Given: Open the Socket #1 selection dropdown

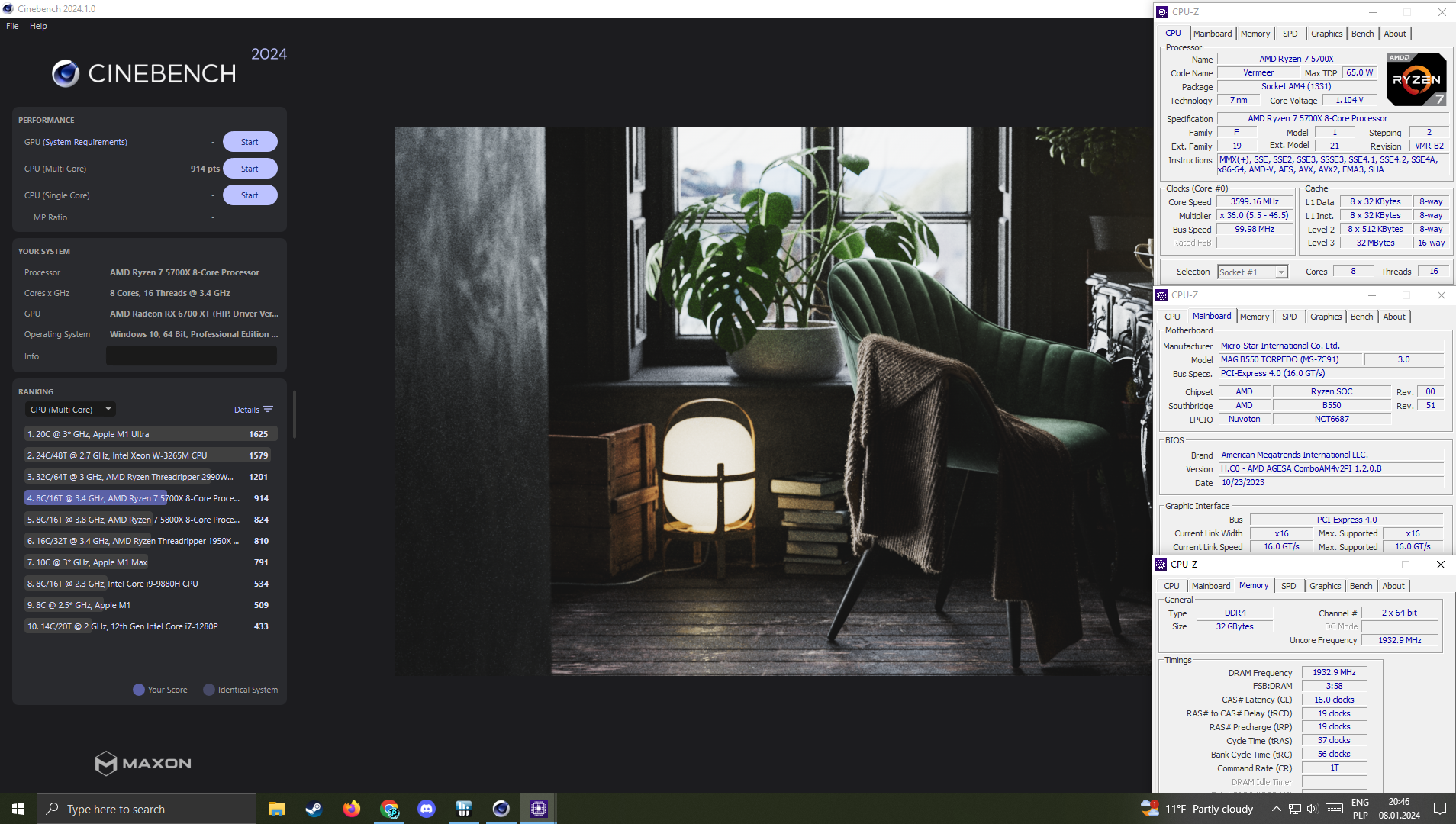Looking at the screenshot, I should pyautogui.click(x=1252, y=272).
